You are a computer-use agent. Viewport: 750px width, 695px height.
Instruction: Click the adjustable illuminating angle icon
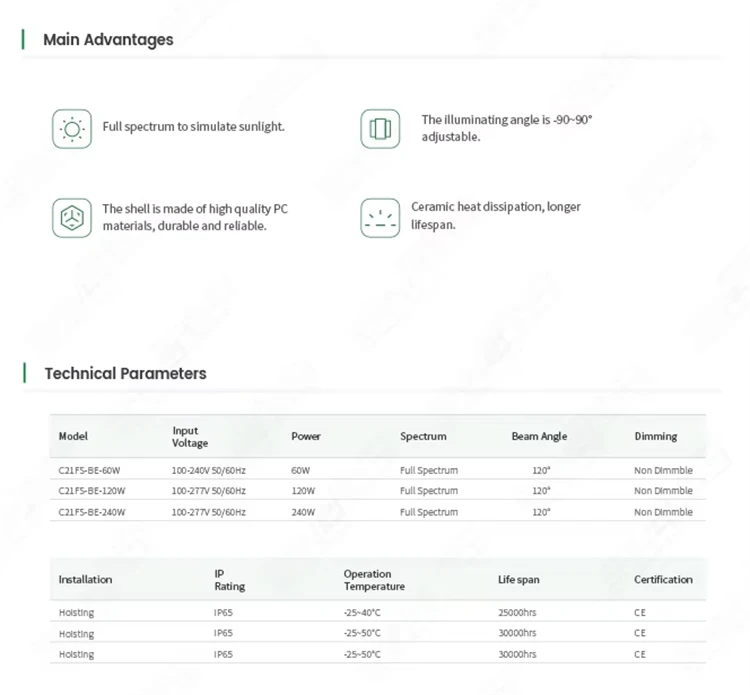[x=380, y=129]
